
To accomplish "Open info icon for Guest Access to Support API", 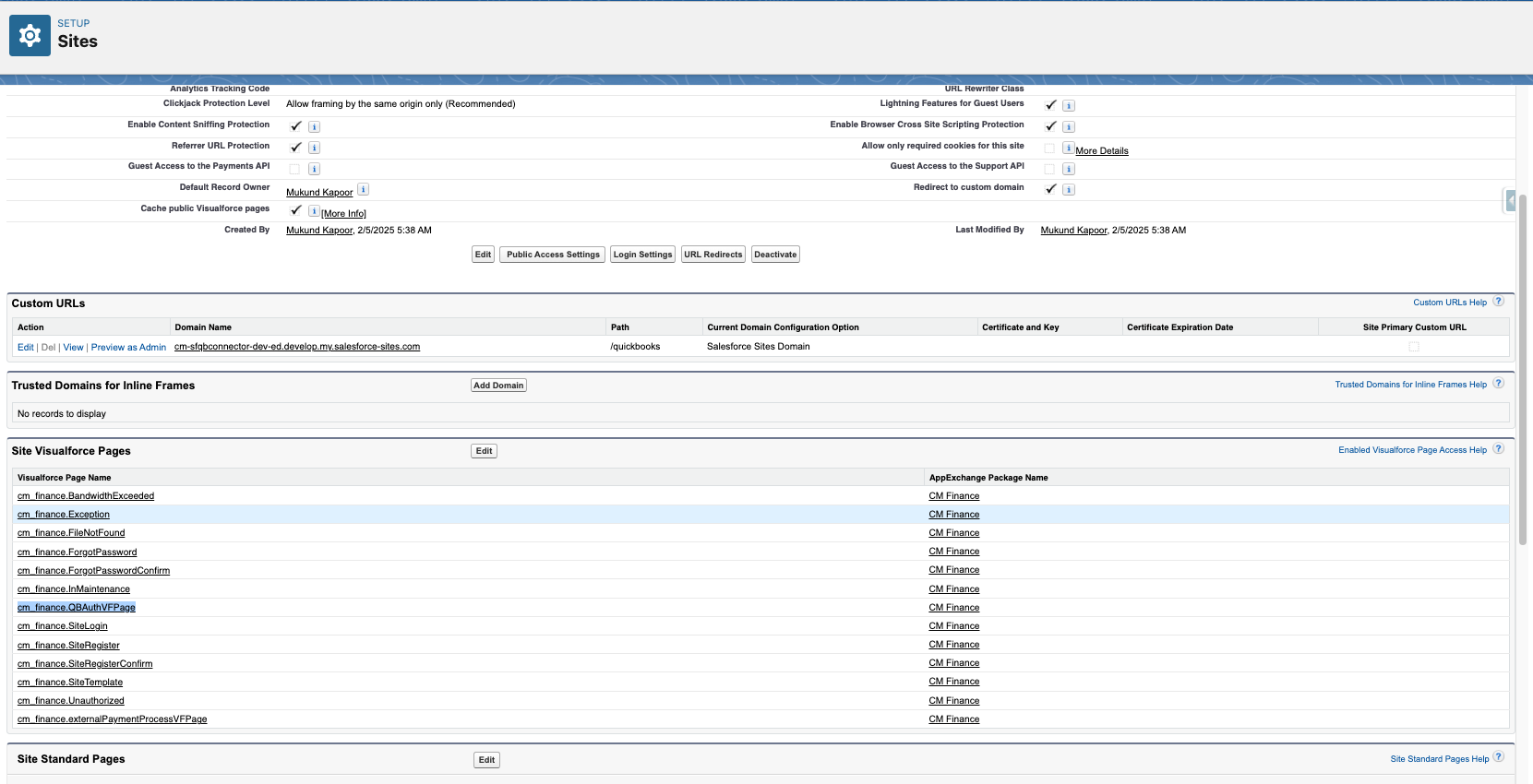I will 1069,169.
